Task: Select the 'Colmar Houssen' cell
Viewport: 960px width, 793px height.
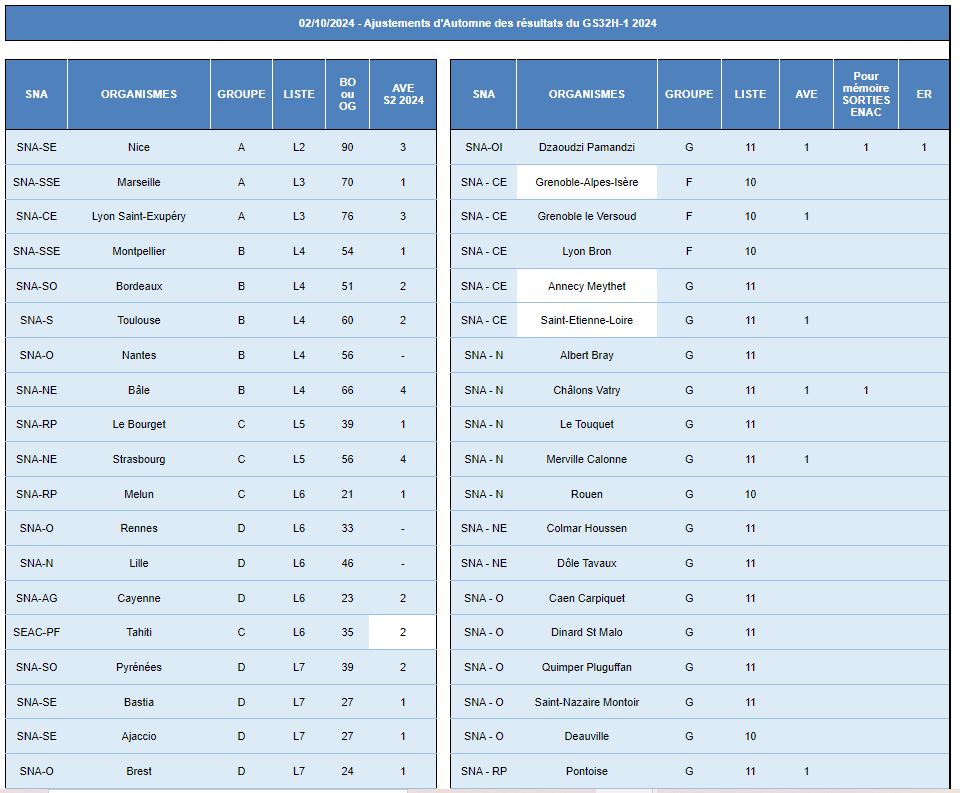Action: (587, 528)
